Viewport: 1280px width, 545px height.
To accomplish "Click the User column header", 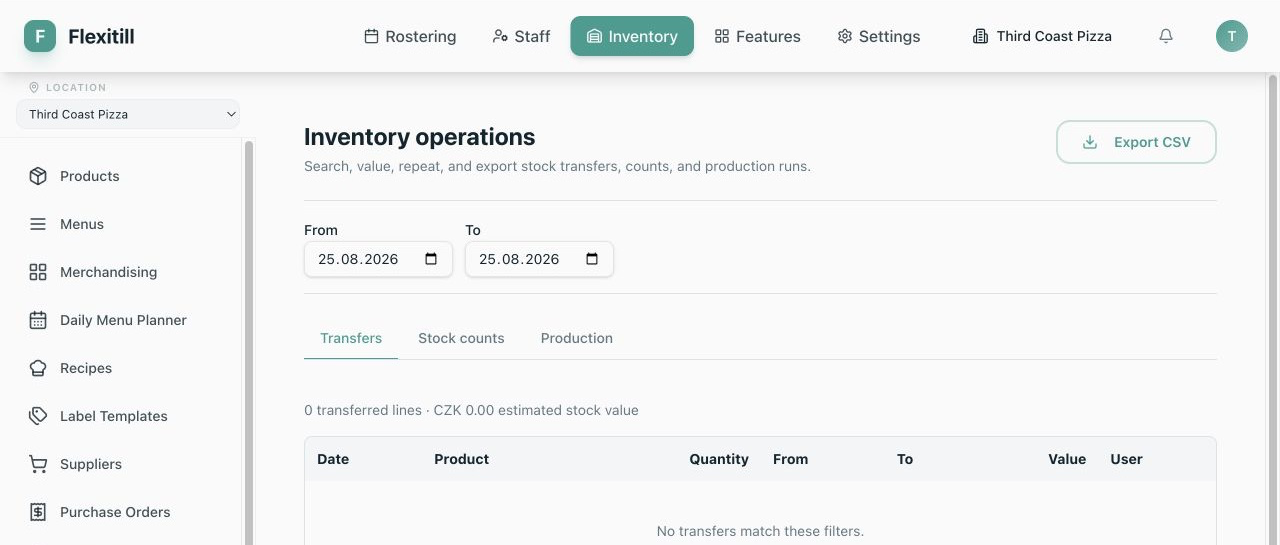I will 1126,459.
